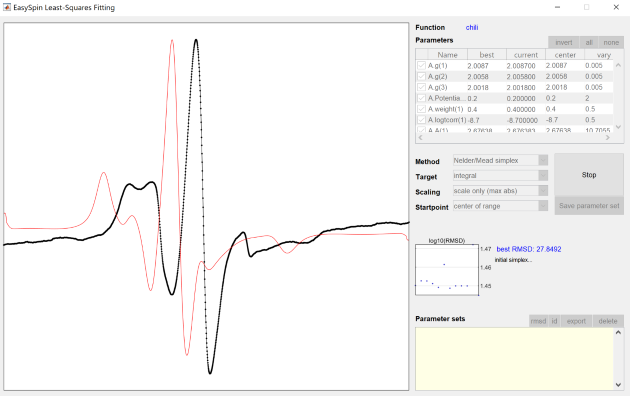The width and height of the screenshot is (630, 396).
Task: Click the invert selection button
Action: click(564, 43)
